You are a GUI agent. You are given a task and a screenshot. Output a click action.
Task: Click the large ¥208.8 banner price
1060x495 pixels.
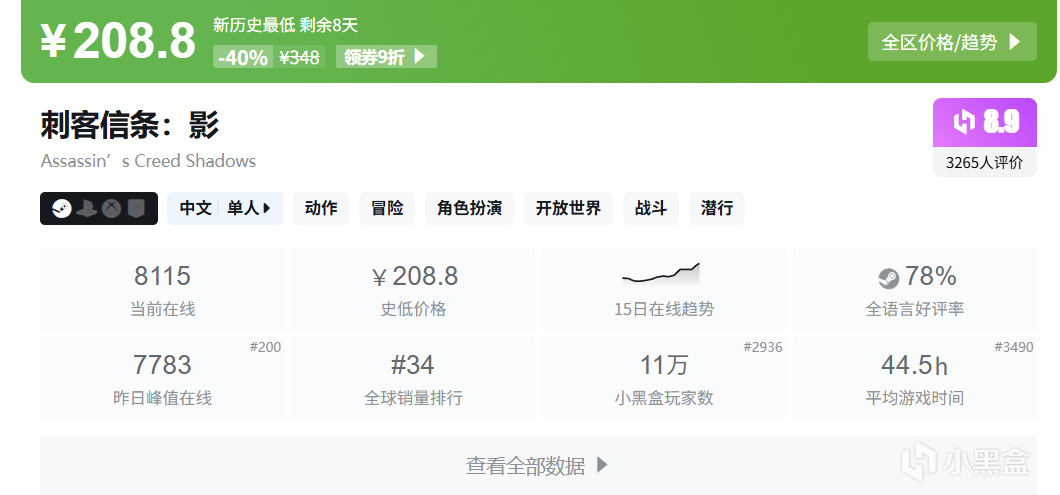click(118, 41)
